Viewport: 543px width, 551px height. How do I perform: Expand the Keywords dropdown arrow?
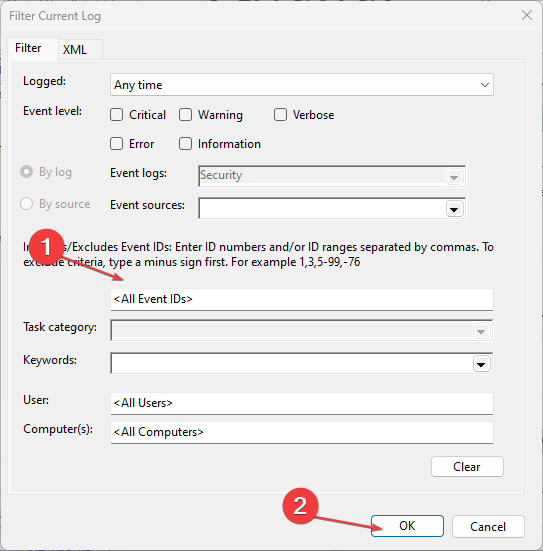481,364
